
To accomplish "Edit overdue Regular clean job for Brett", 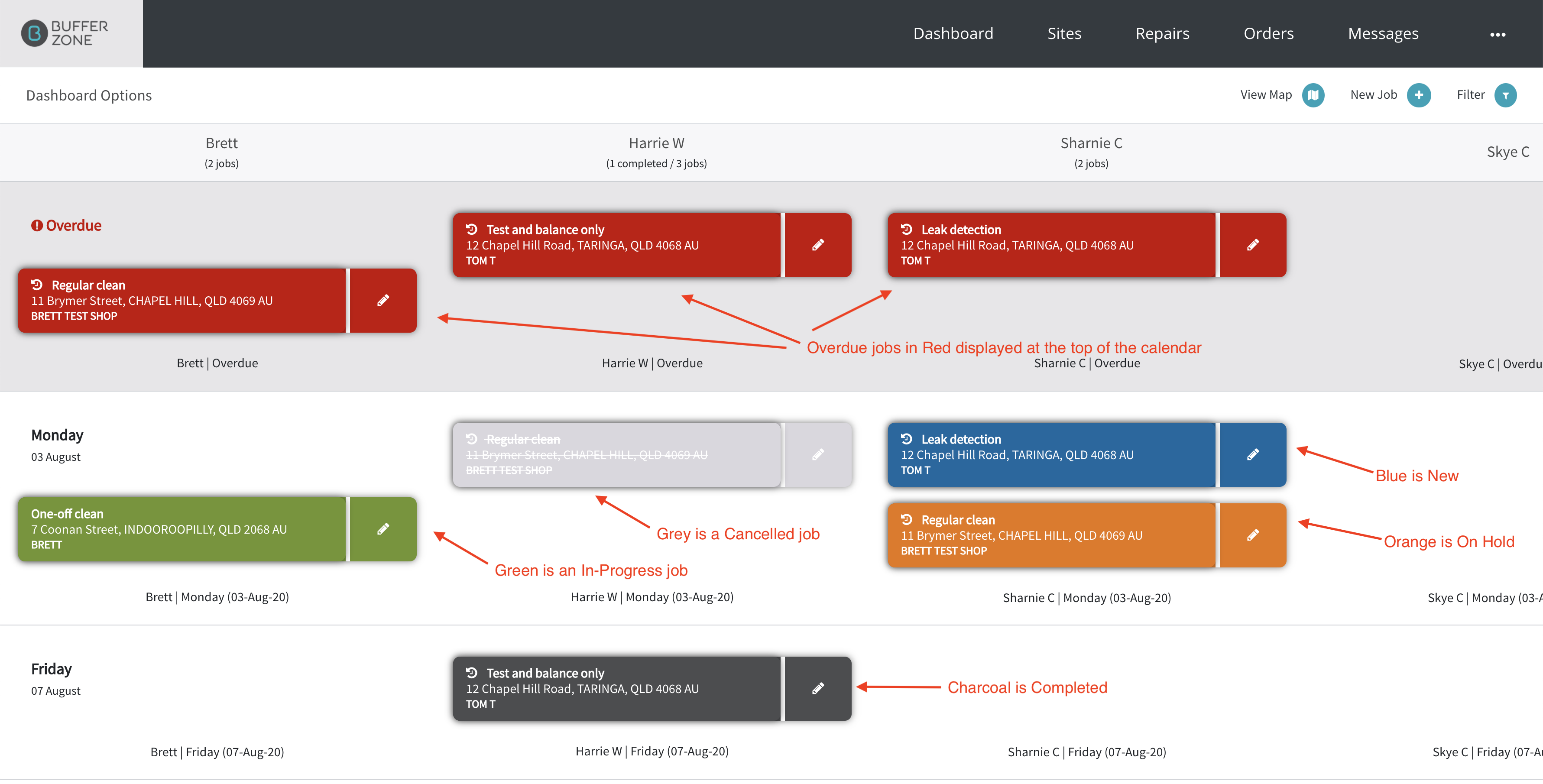I will tap(383, 301).
